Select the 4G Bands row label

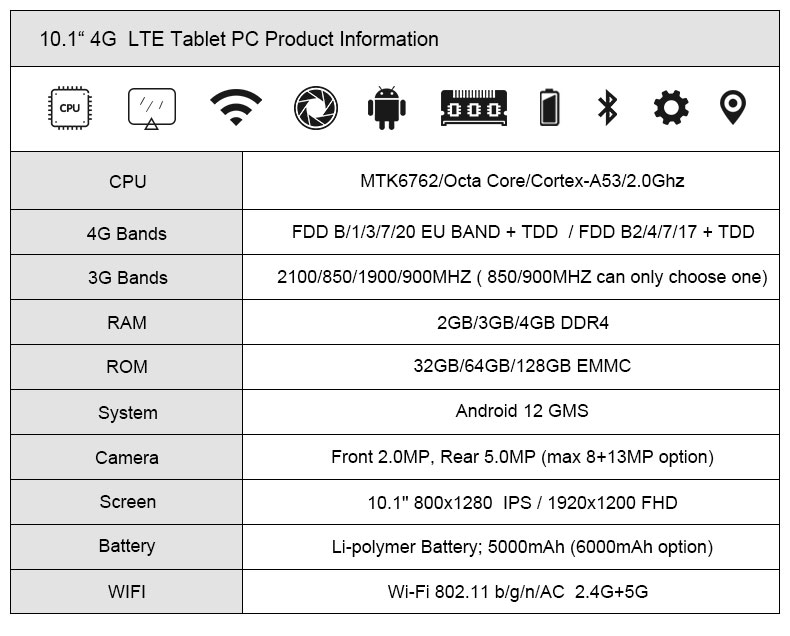tap(126, 234)
